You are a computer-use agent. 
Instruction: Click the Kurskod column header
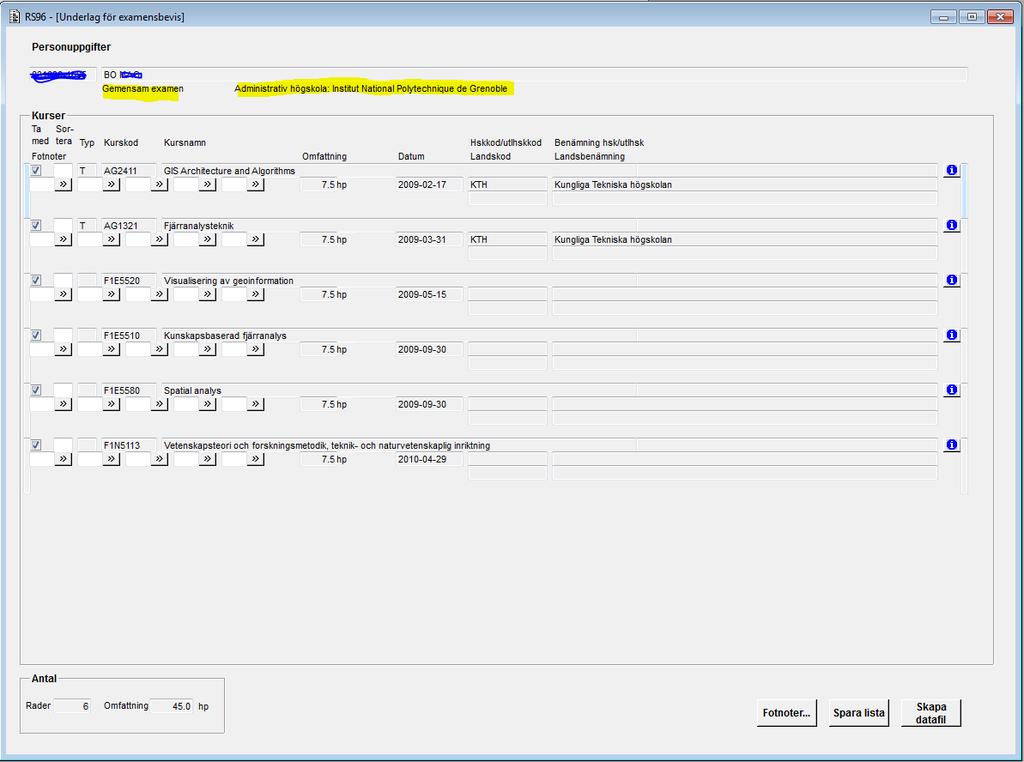[121, 142]
